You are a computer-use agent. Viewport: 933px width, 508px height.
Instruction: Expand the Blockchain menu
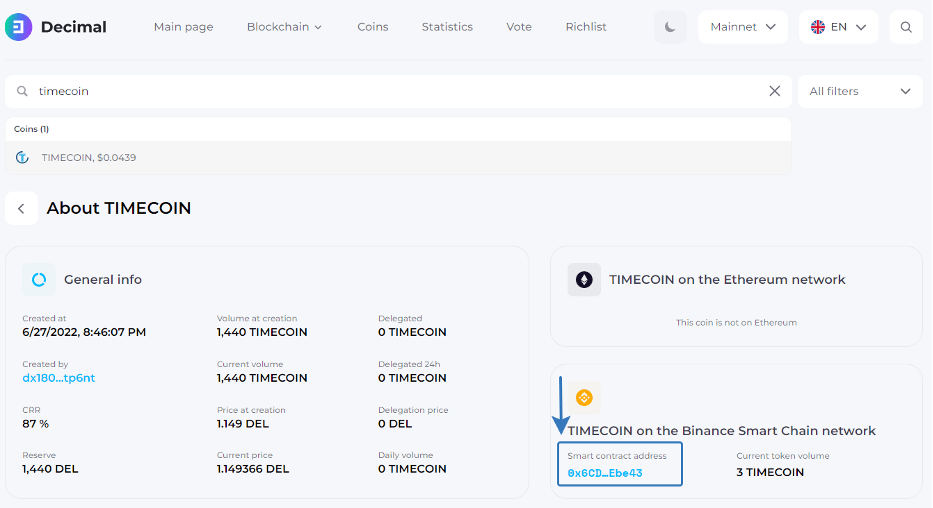[284, 27]
